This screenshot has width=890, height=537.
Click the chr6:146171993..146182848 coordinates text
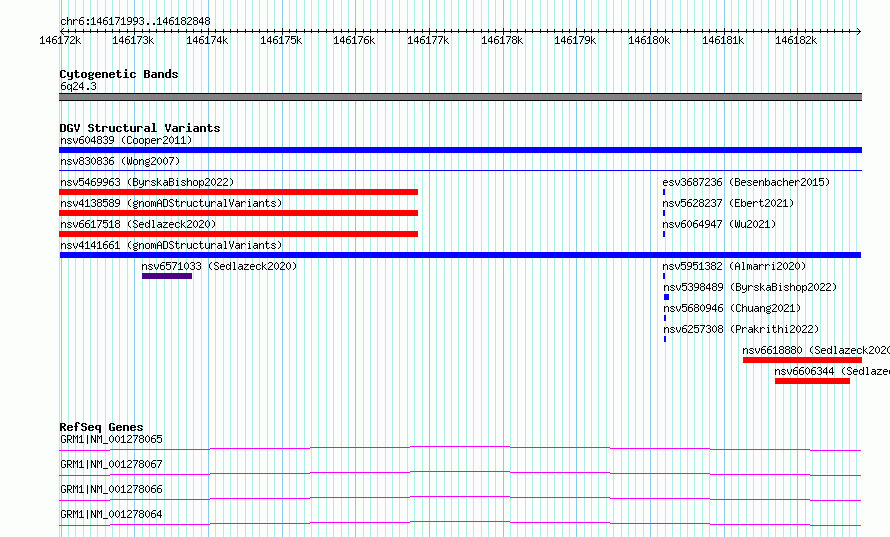pyautogui.click(x=135, y=22)
